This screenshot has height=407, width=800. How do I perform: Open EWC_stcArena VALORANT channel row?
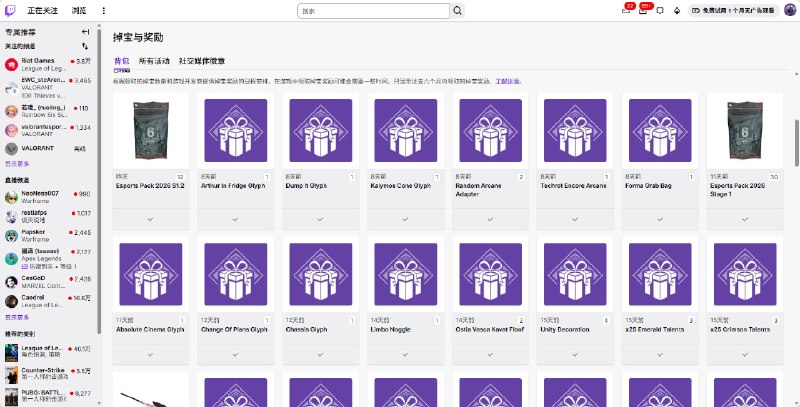[48, 88]
